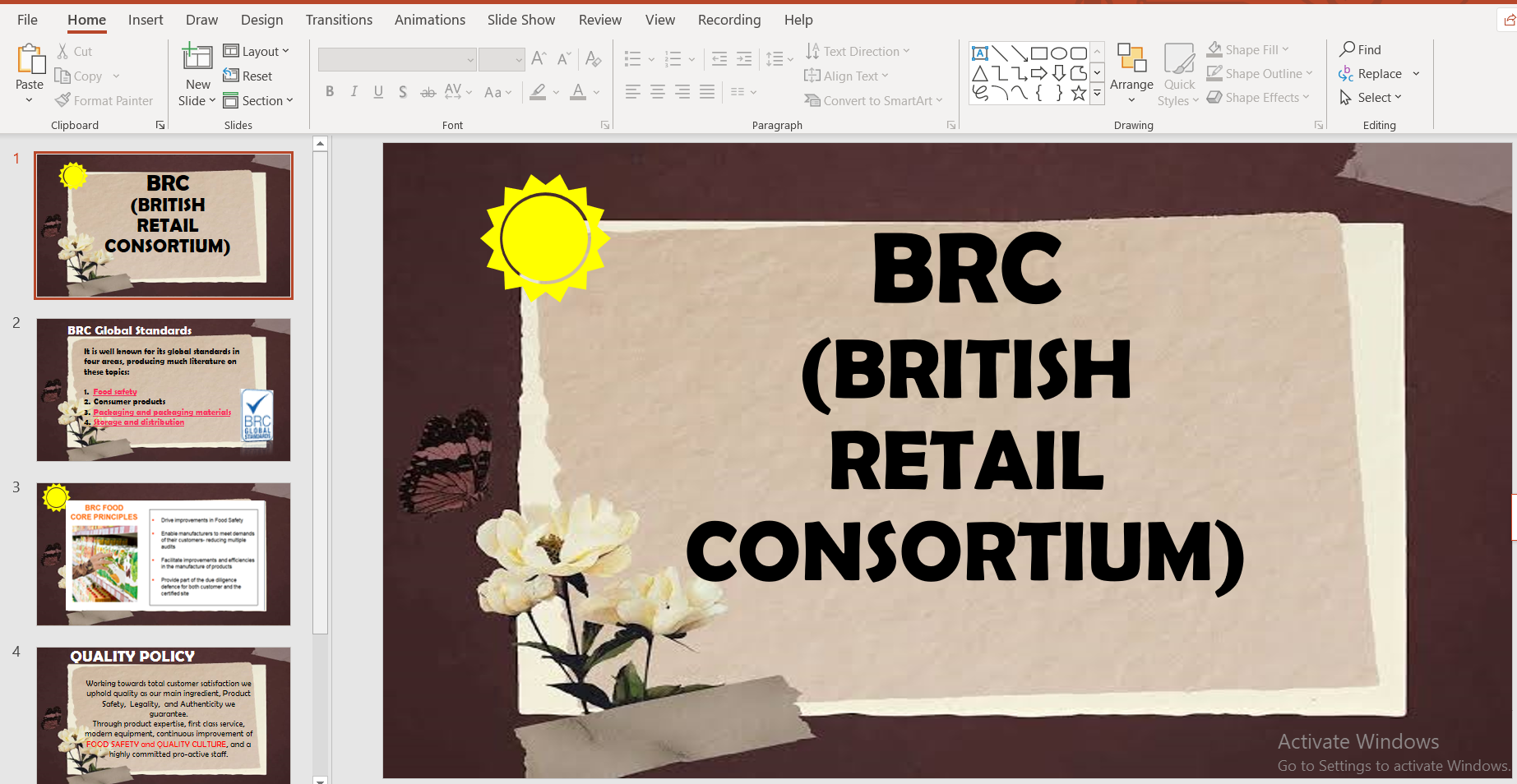Open the Clipboard pane launcher
This screenshot has width=1517, height=784.
(x=160, y=125)
